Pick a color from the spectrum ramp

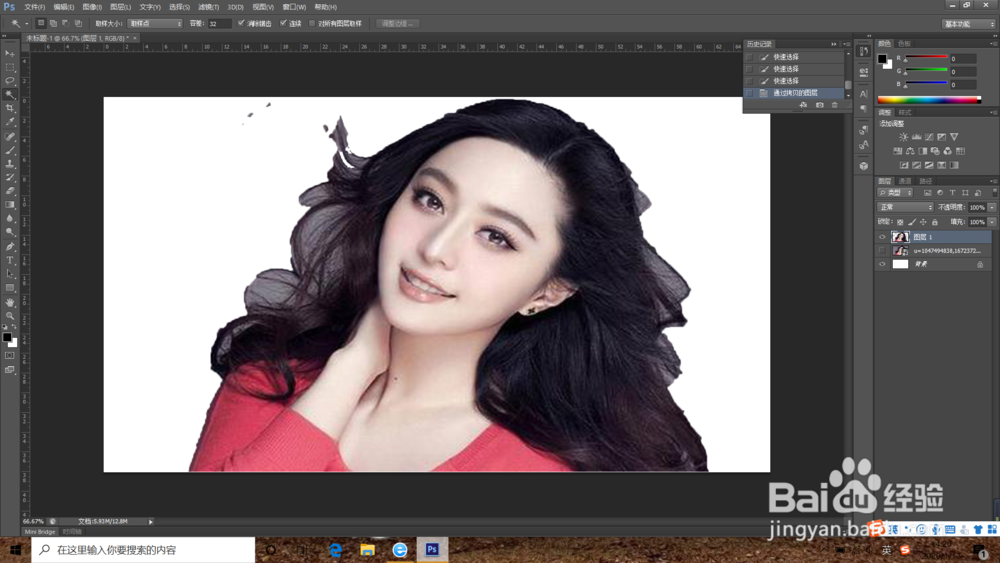click(x=929, y=99)
